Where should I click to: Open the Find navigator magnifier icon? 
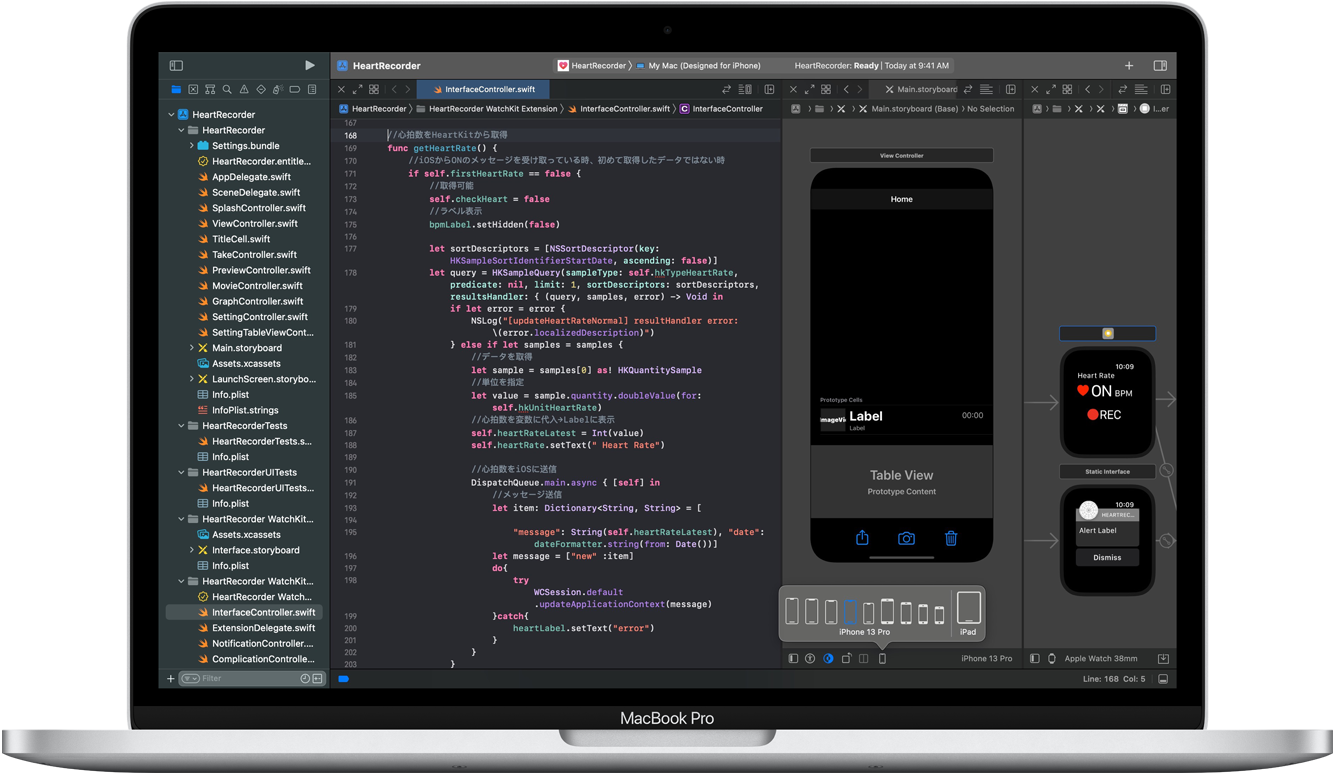(227, 90)
